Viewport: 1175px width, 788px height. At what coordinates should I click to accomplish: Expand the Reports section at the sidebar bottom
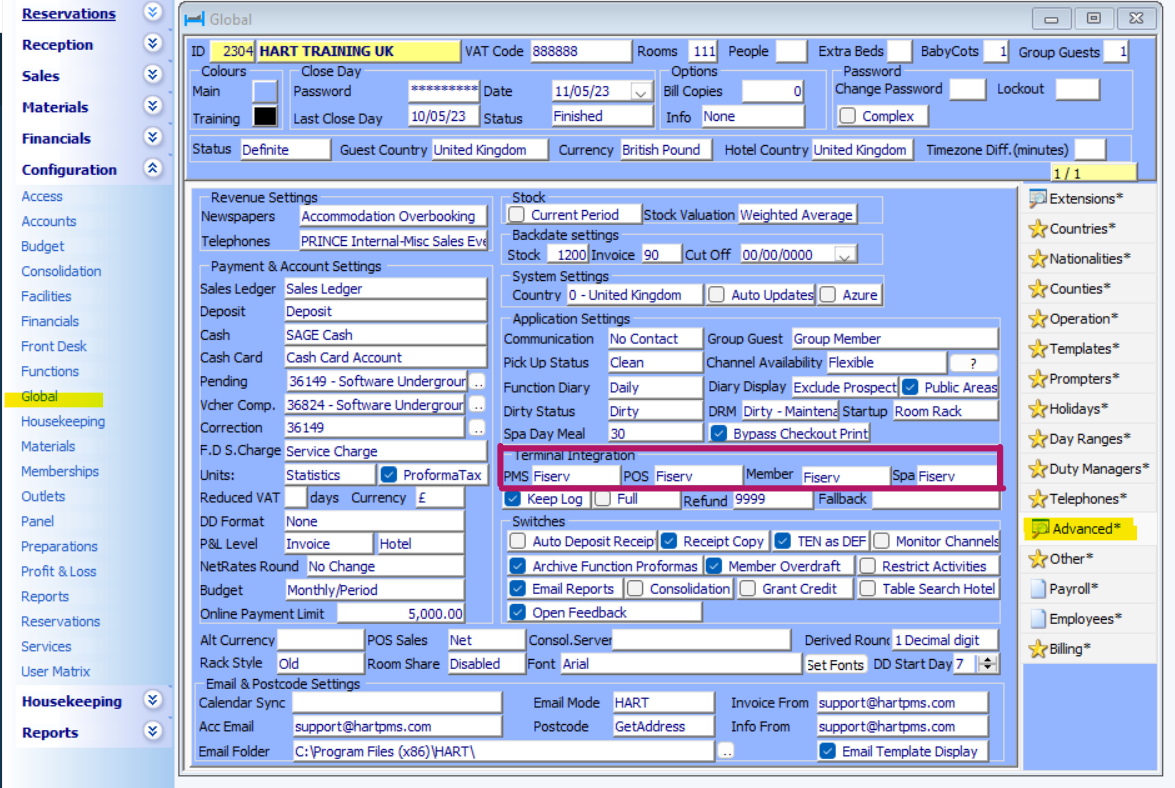pyautogui.click(x=153, y=731)
